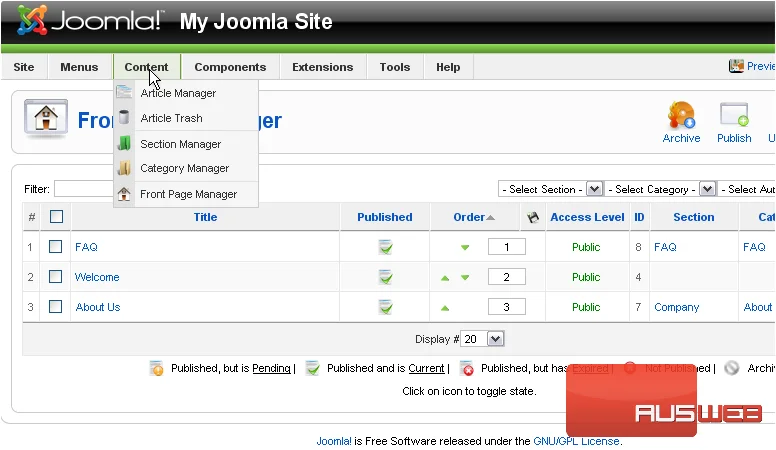Open the Content menu
The image size is (776, 450).
point(146,67)
